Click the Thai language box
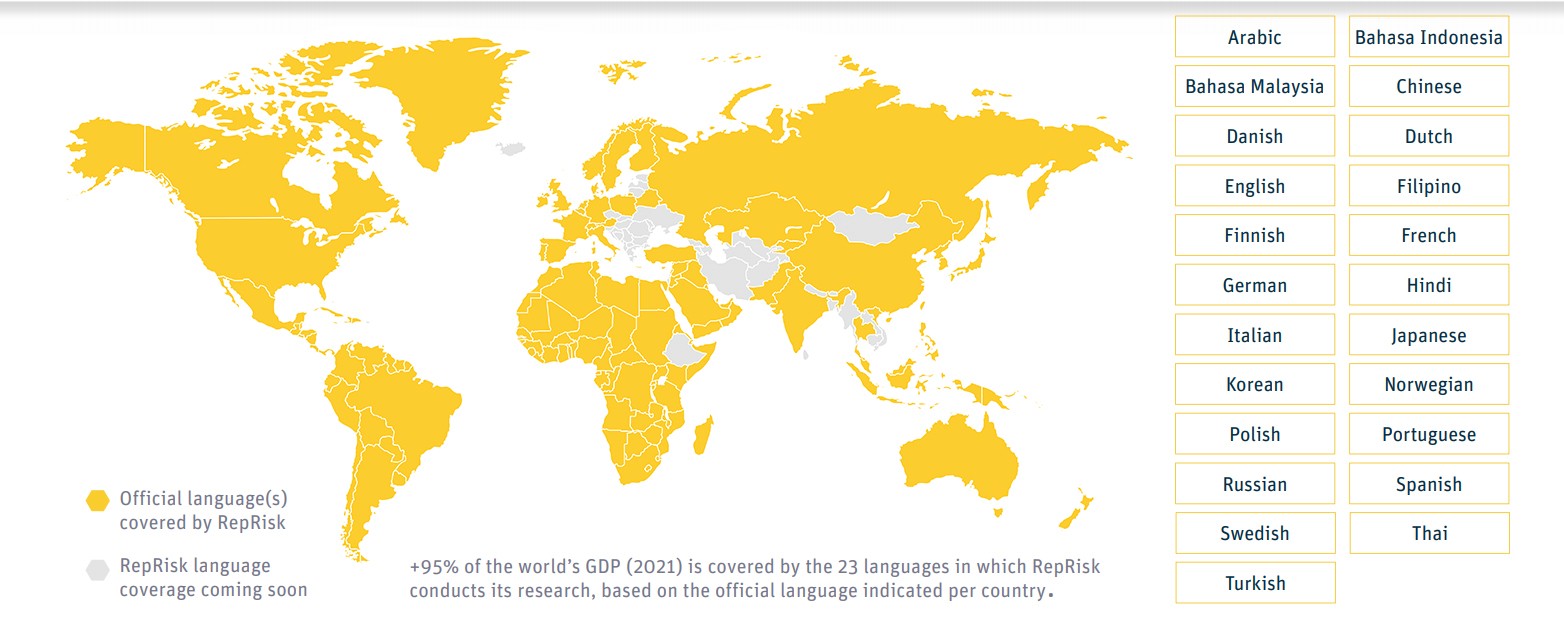Screen dimensions: 1564x619 1428,533
